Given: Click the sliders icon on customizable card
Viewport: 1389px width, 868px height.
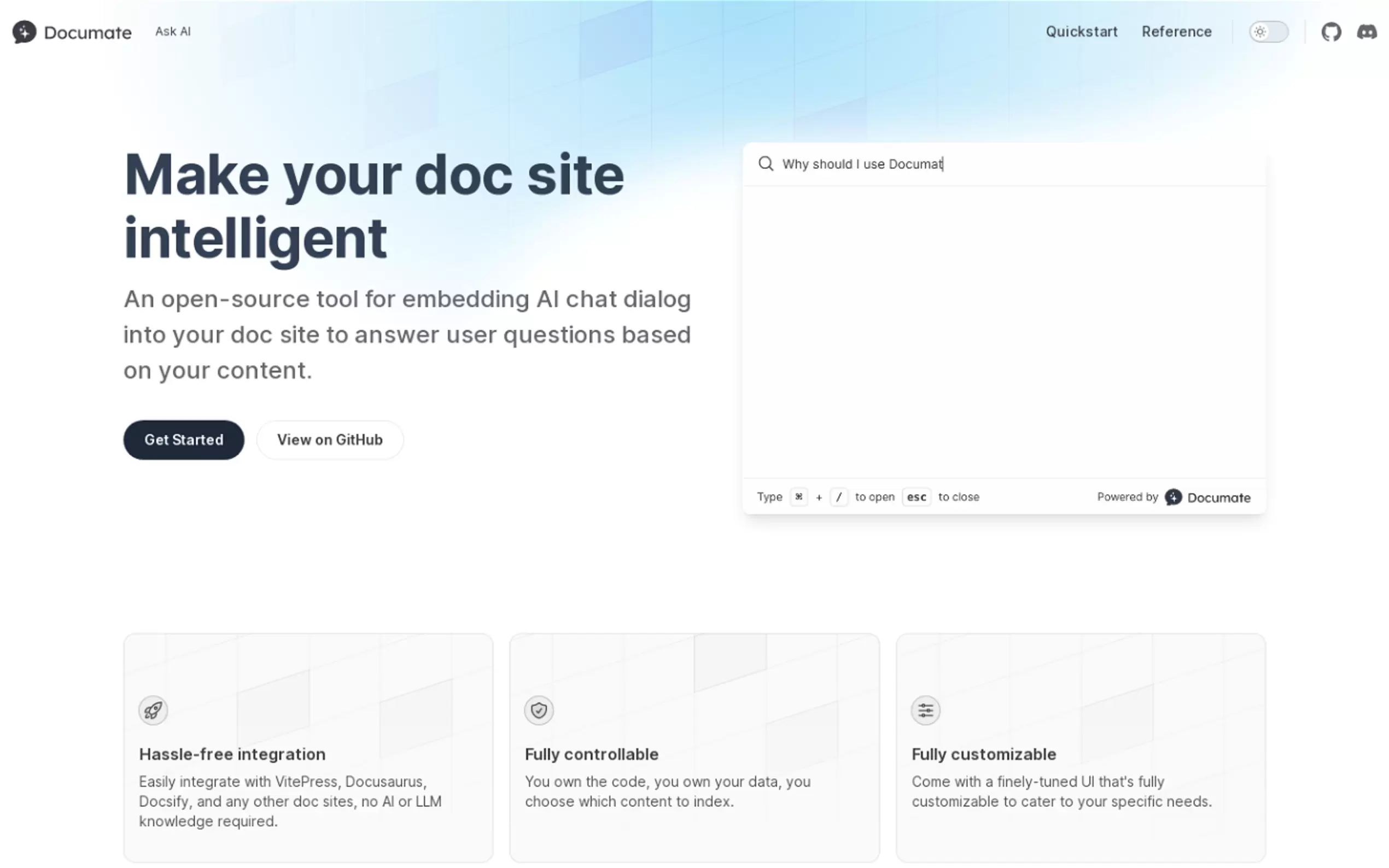Looking at the screenshot, I should click(x=925, y=710).
